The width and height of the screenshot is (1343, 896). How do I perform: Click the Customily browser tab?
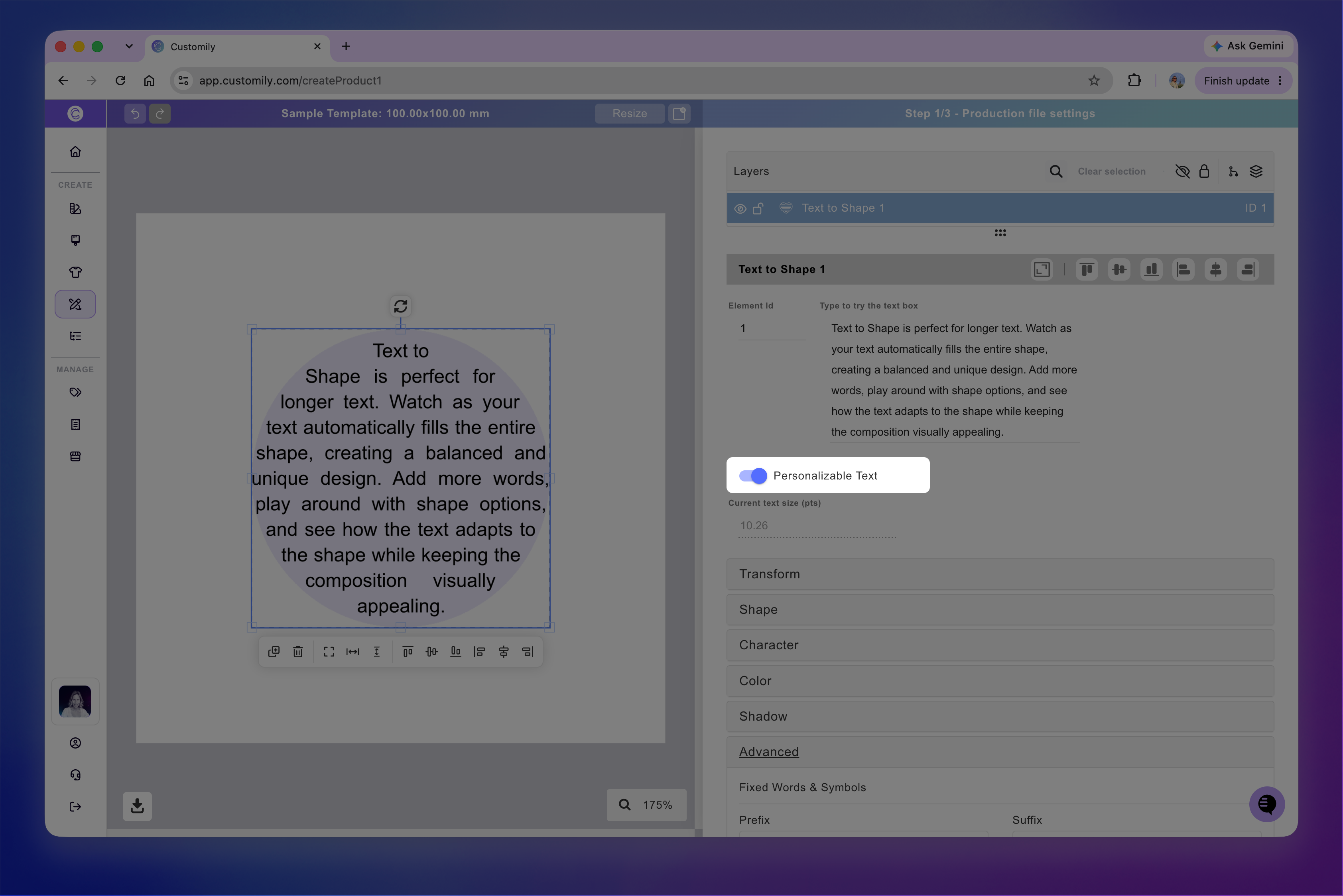(237, 47)
